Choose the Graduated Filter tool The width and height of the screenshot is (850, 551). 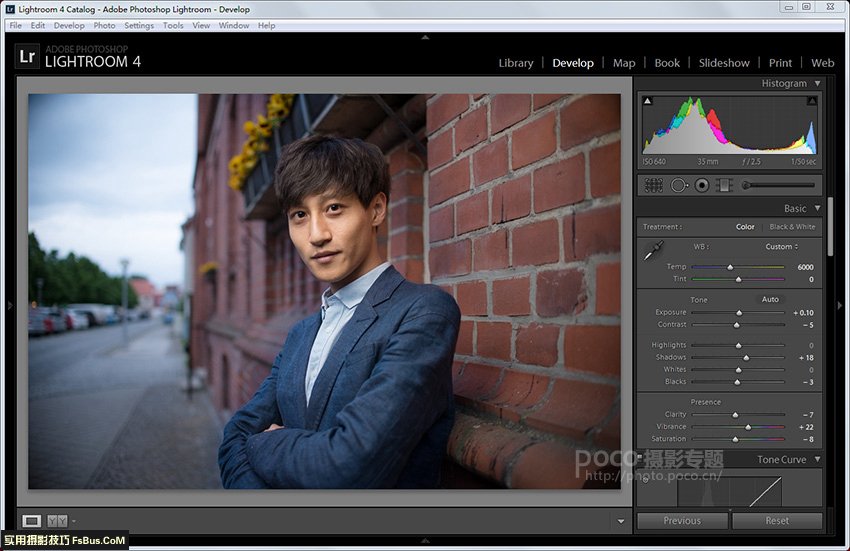[x=724, y=185]
